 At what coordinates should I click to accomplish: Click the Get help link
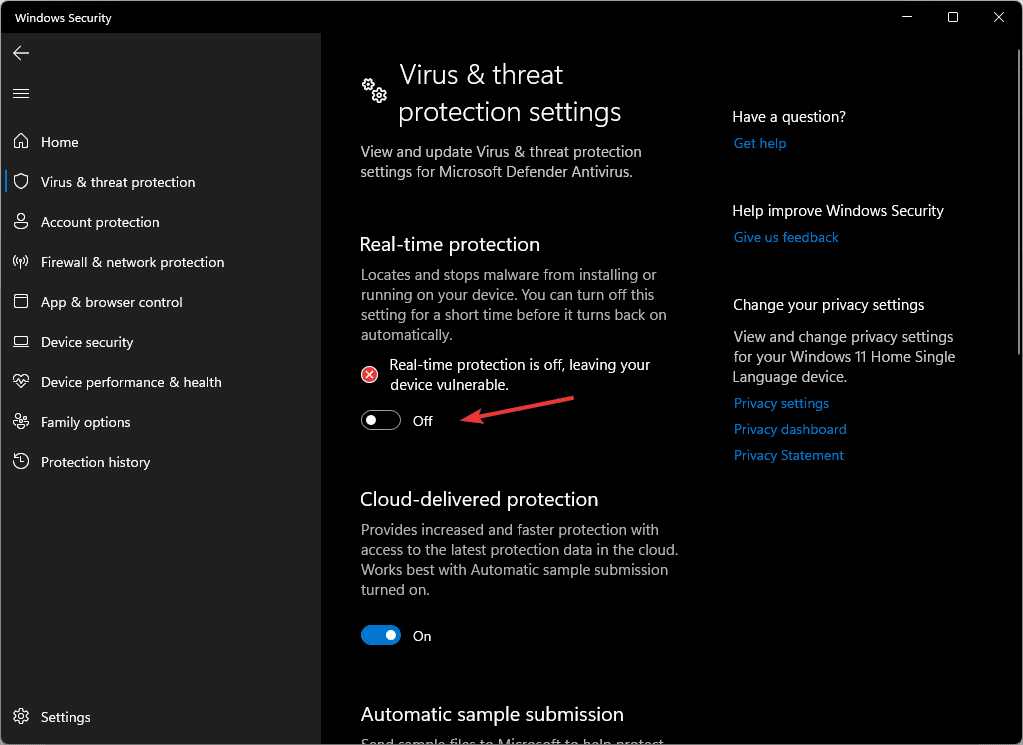point(760,143)
